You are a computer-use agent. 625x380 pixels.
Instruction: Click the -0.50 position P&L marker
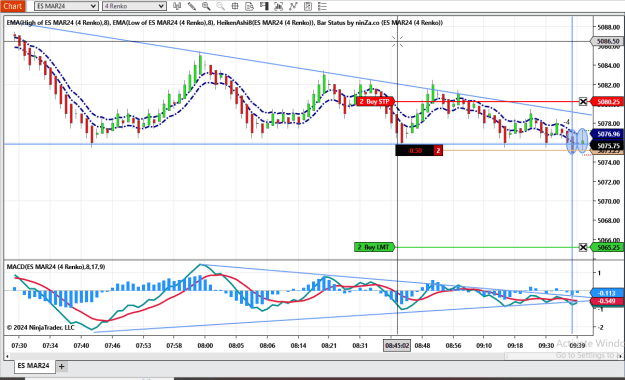(x=419, y=150)
